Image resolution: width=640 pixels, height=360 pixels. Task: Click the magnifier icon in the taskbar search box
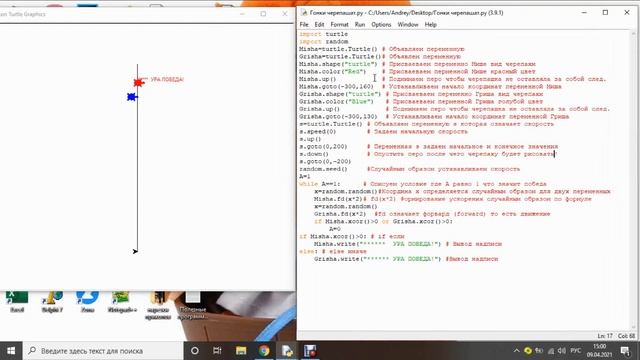[x=32, y=351]
